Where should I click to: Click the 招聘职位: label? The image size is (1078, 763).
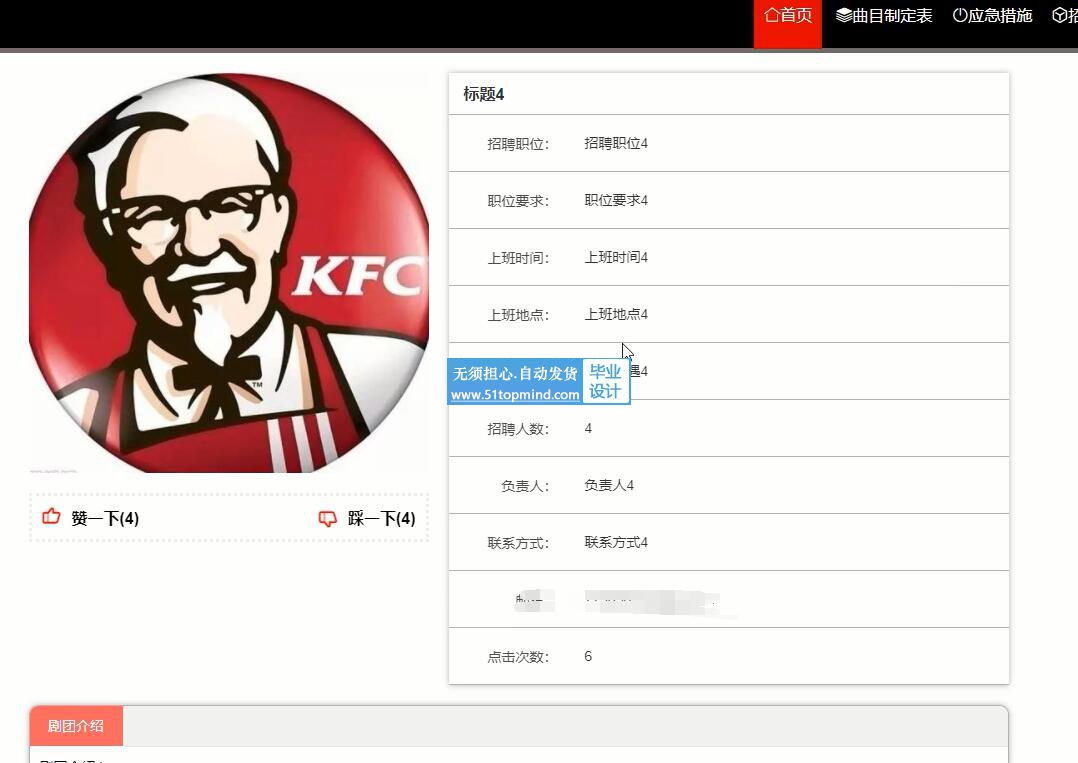point(518,144)
